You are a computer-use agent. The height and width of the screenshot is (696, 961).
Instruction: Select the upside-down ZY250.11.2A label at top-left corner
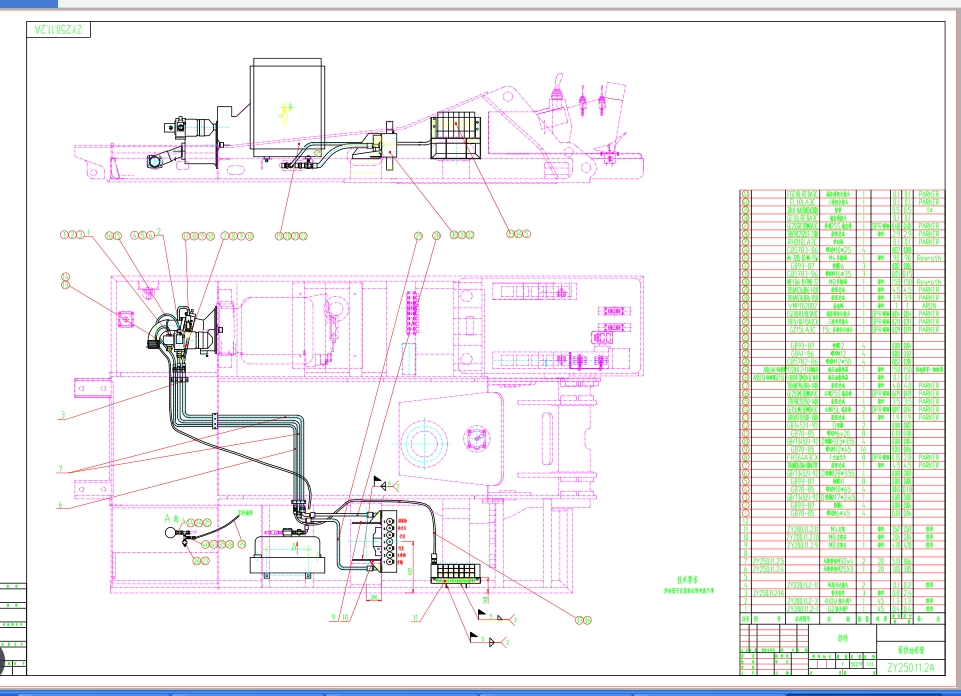(x=59, y=29)
